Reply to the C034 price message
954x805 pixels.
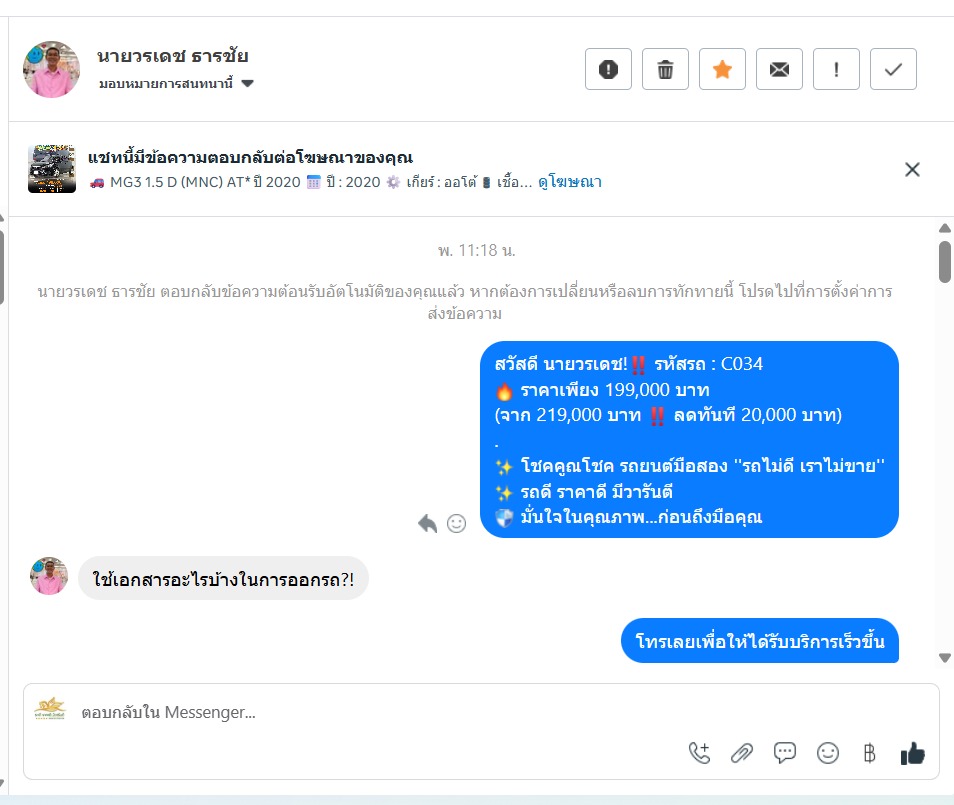pos(428,523)
